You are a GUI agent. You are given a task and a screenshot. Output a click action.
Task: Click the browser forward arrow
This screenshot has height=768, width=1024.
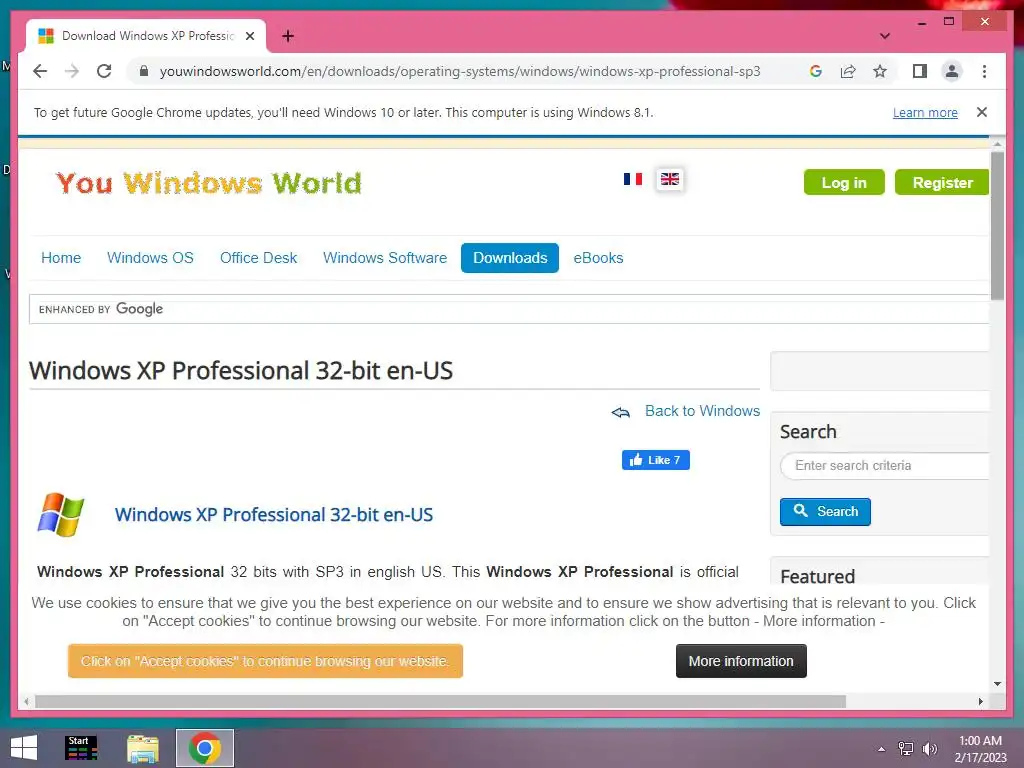(x=72, y=71)
